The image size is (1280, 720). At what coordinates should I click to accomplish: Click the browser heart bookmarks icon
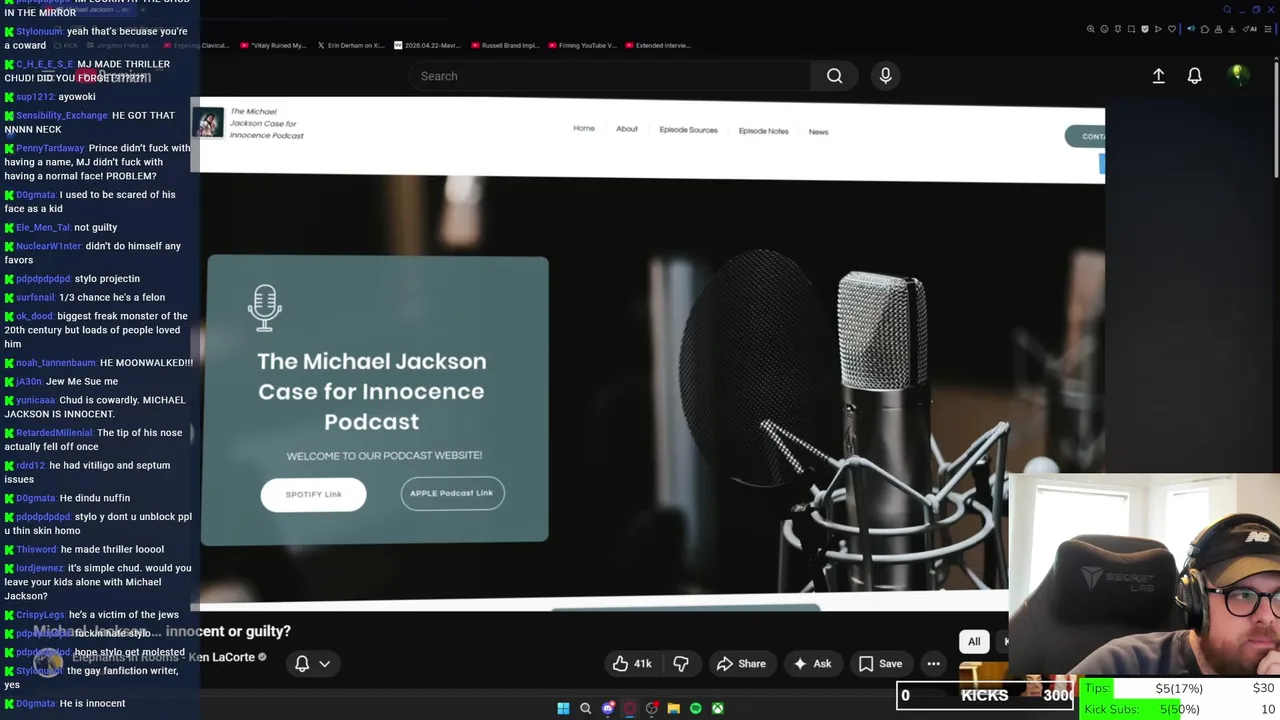coord(1172,29)
